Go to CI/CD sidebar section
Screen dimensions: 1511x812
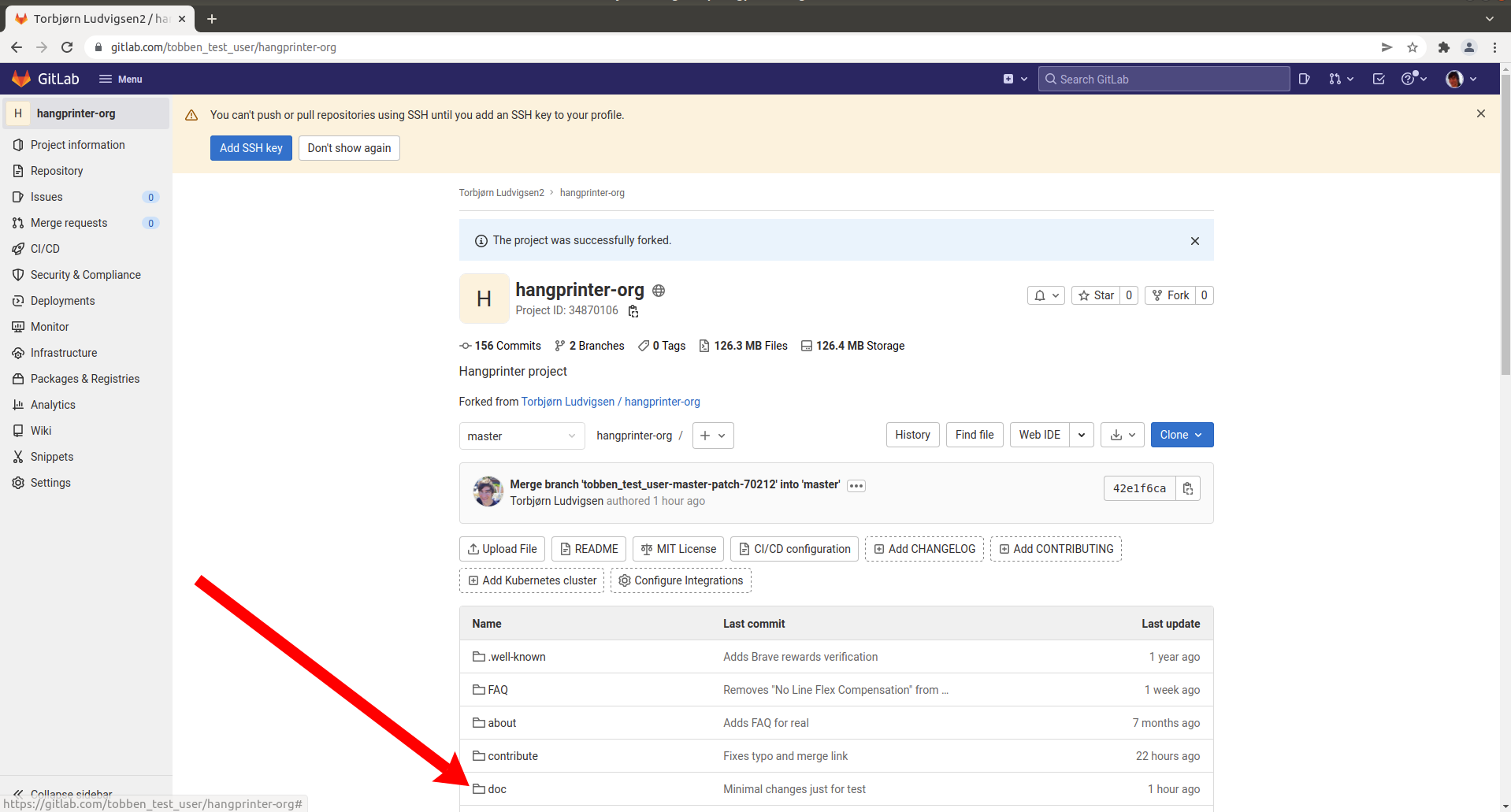click(x=45, y=249)
